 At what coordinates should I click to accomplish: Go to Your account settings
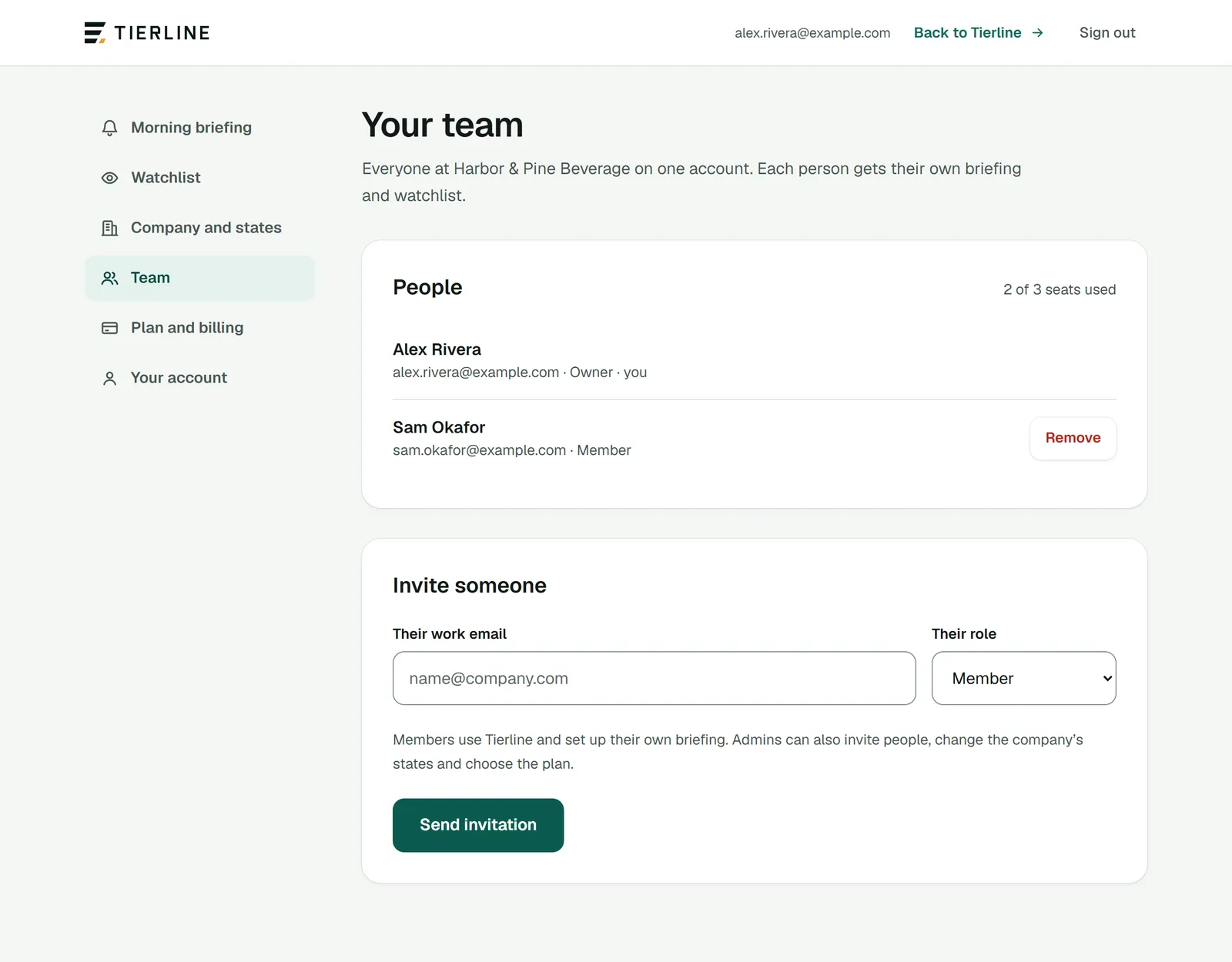tap(200, 378)
